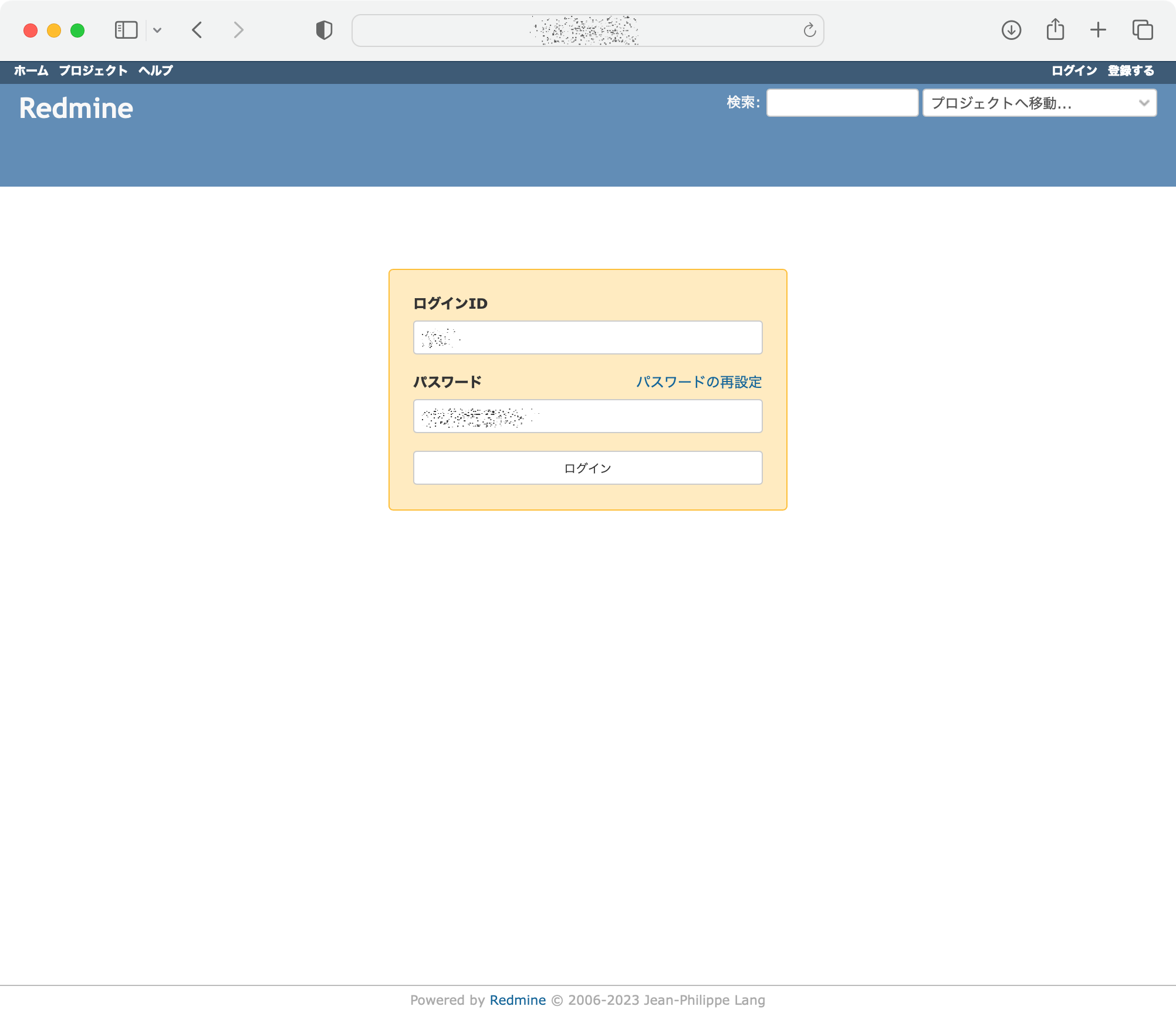Screen dimensions: 1176x1013
Task: Click inside the 検索 search field
Action: coord(842,103)
